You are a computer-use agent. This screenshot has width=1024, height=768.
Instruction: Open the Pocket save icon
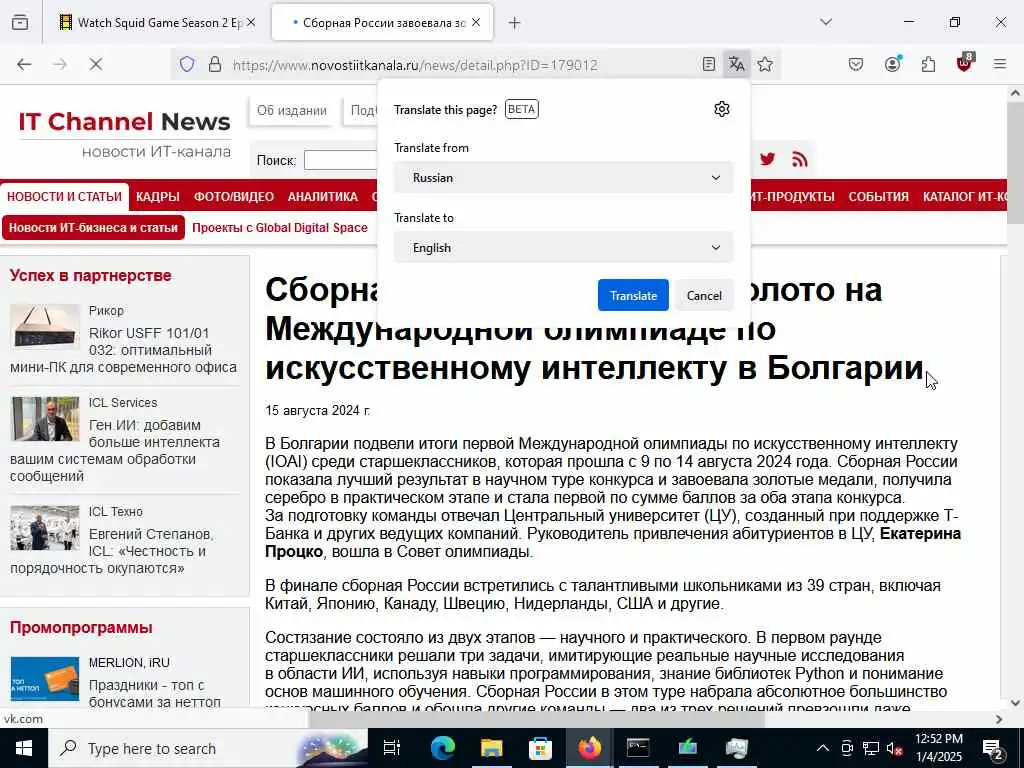856,65
